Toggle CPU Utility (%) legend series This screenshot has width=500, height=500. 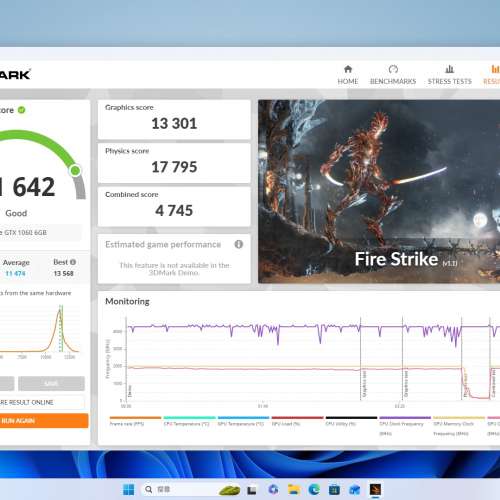351,421
